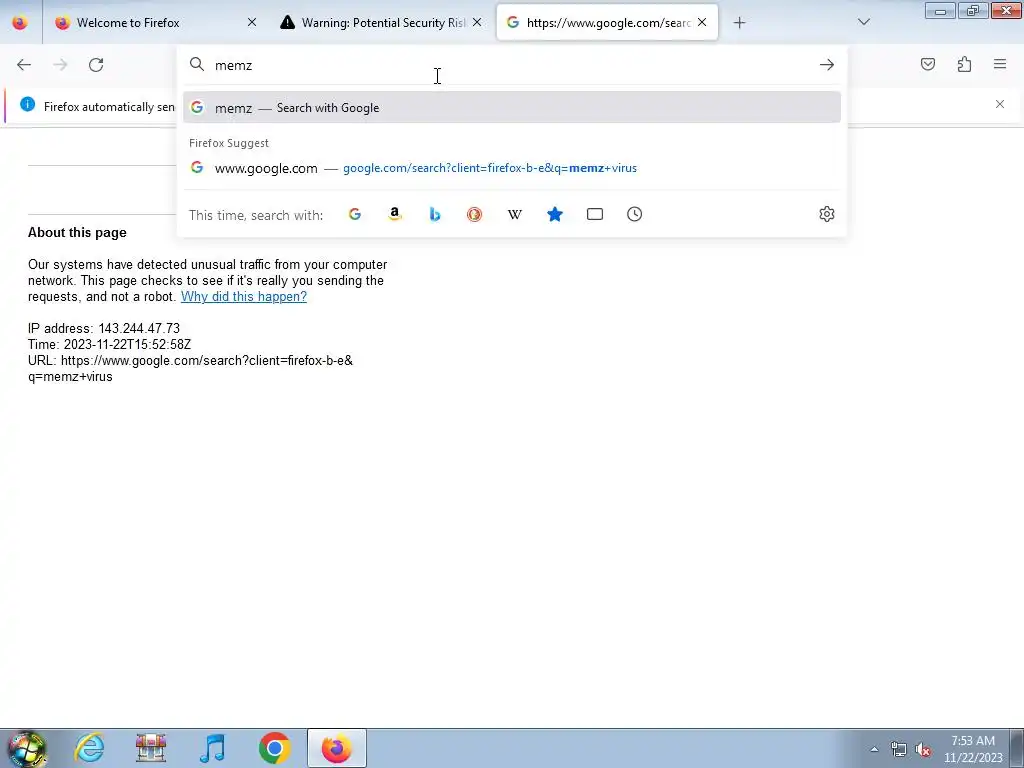Search this time with Google icon
Viewport: 1024px width, 768px height.
355,214
